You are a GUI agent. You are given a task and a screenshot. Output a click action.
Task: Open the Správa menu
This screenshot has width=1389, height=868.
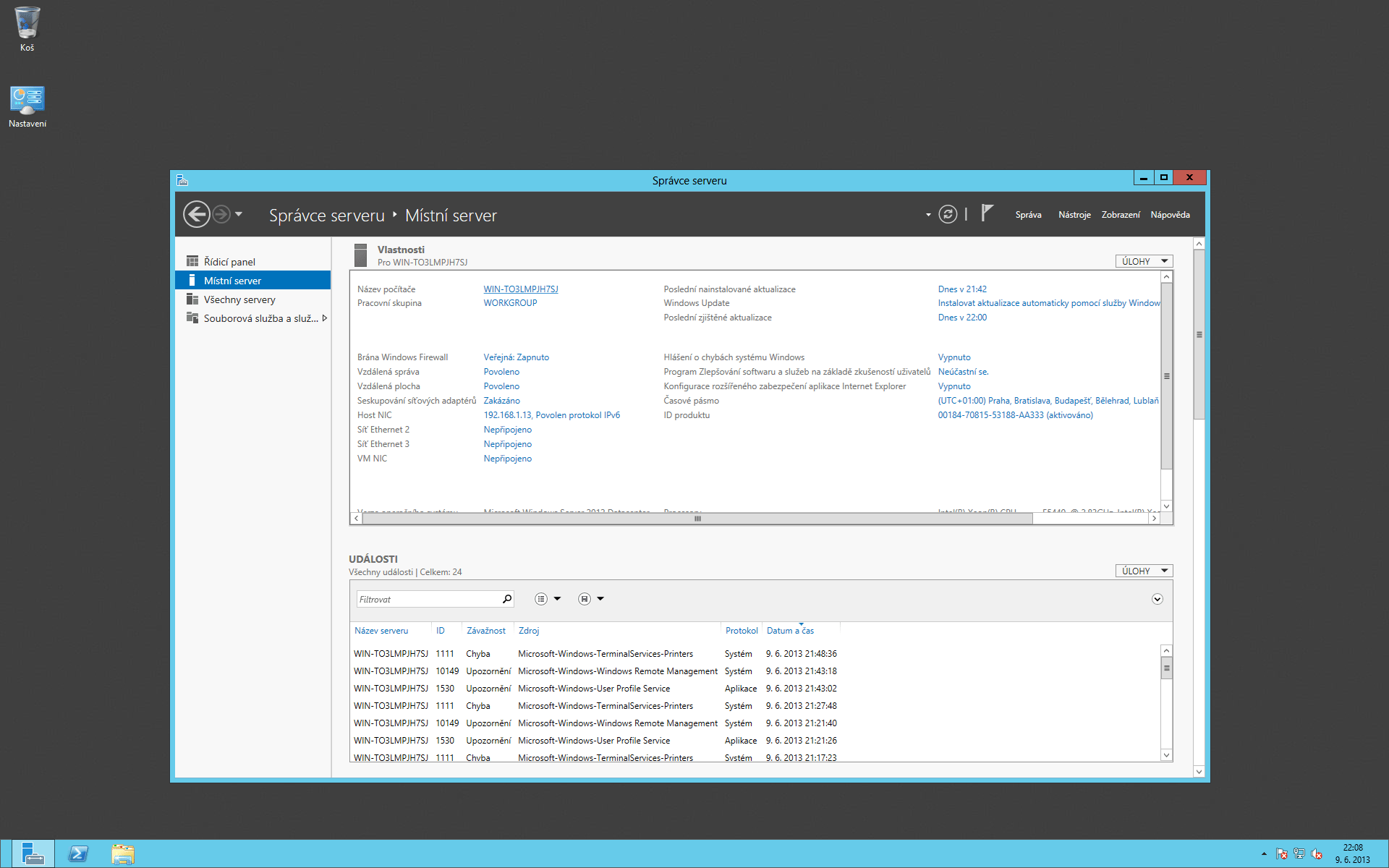[x=1028, y=215]
